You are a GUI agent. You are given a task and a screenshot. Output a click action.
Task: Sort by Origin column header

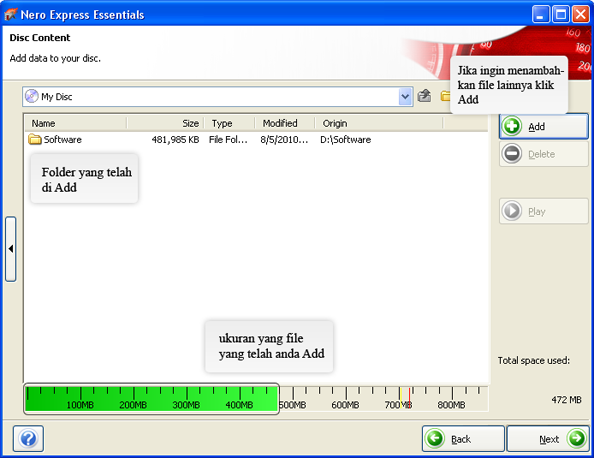[x=379, y=123]
